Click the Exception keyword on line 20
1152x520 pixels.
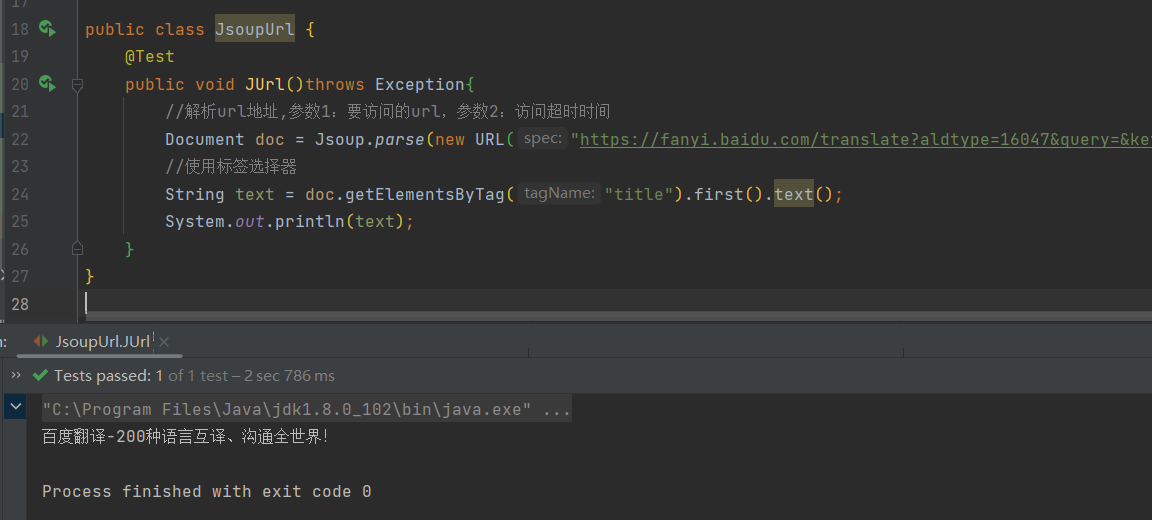click(x=420, y=84)
